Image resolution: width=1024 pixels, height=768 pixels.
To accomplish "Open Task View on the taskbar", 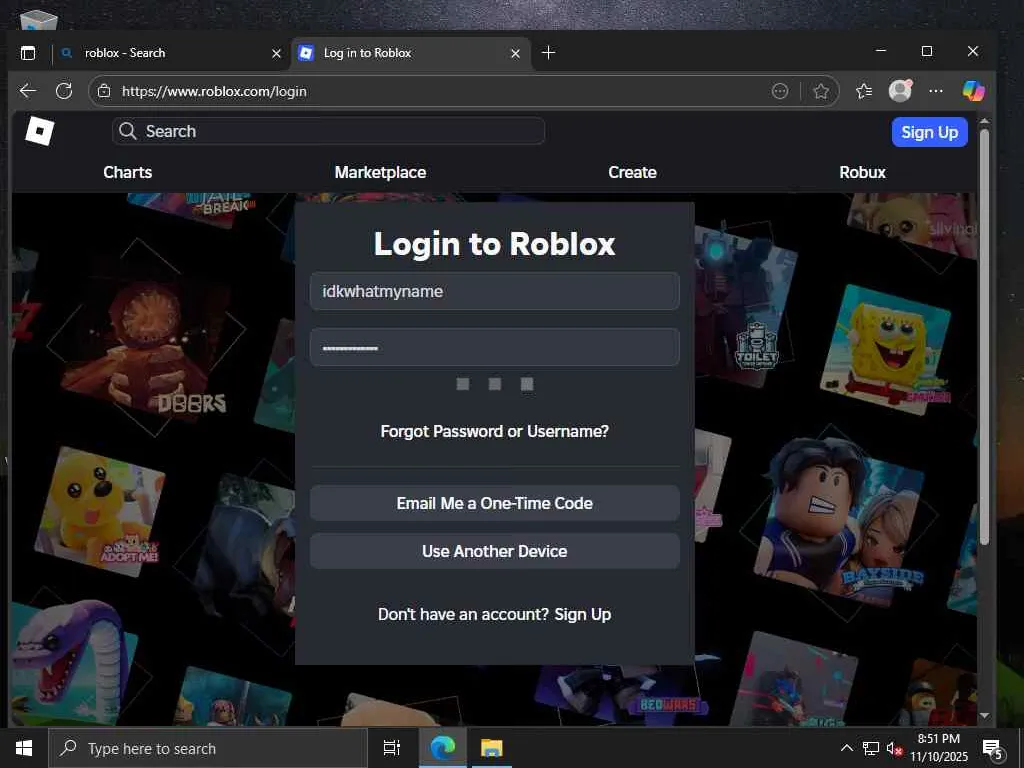I will [x=392, y=748].
